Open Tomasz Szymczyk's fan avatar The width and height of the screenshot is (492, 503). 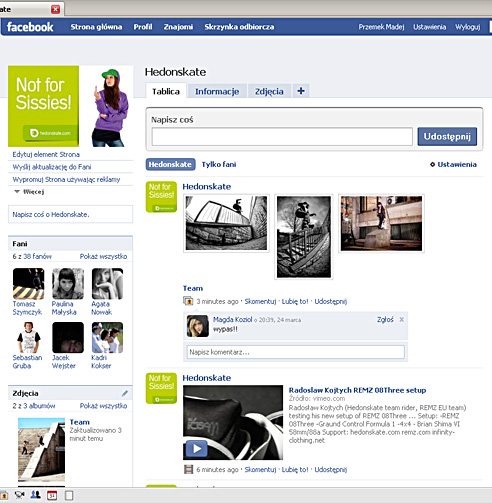(x=29, y=284)
